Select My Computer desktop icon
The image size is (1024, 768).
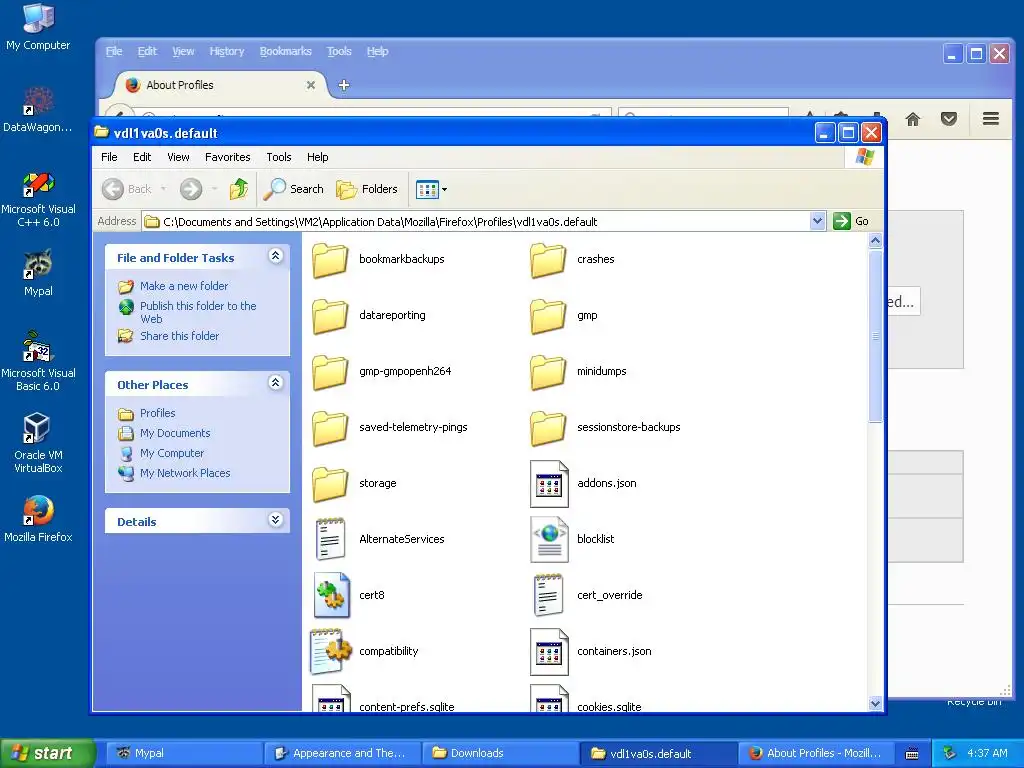pyautogui.click(x=38, y=27)
